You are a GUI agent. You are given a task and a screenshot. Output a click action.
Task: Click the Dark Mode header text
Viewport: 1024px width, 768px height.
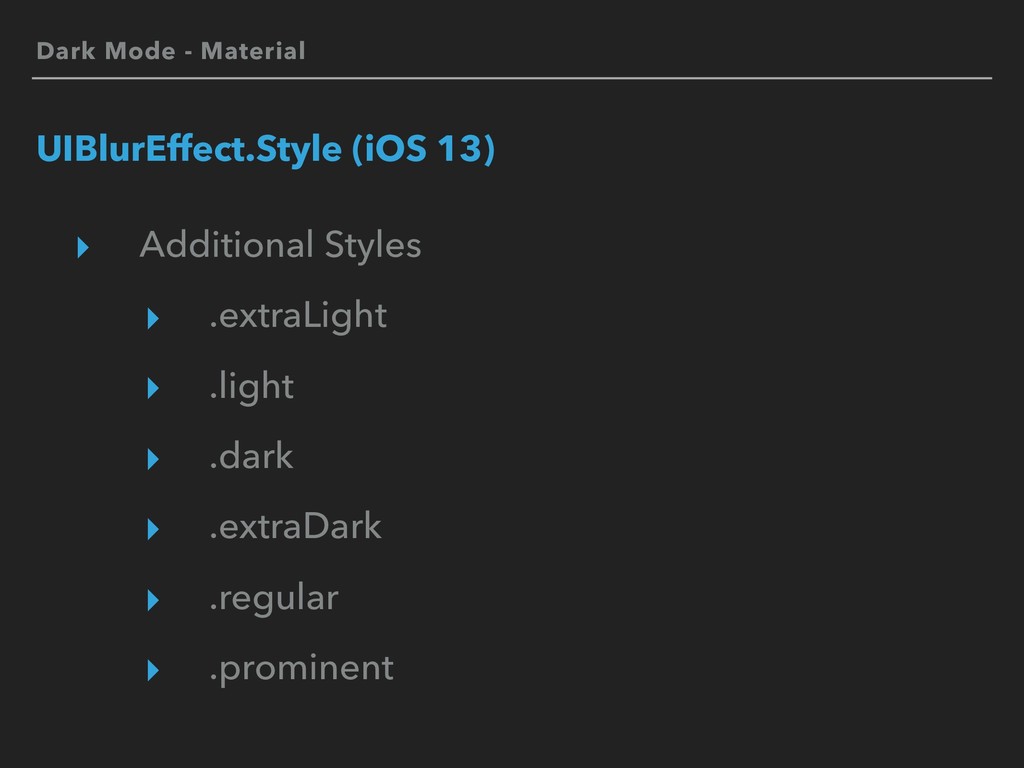click(x=106, y=51)
